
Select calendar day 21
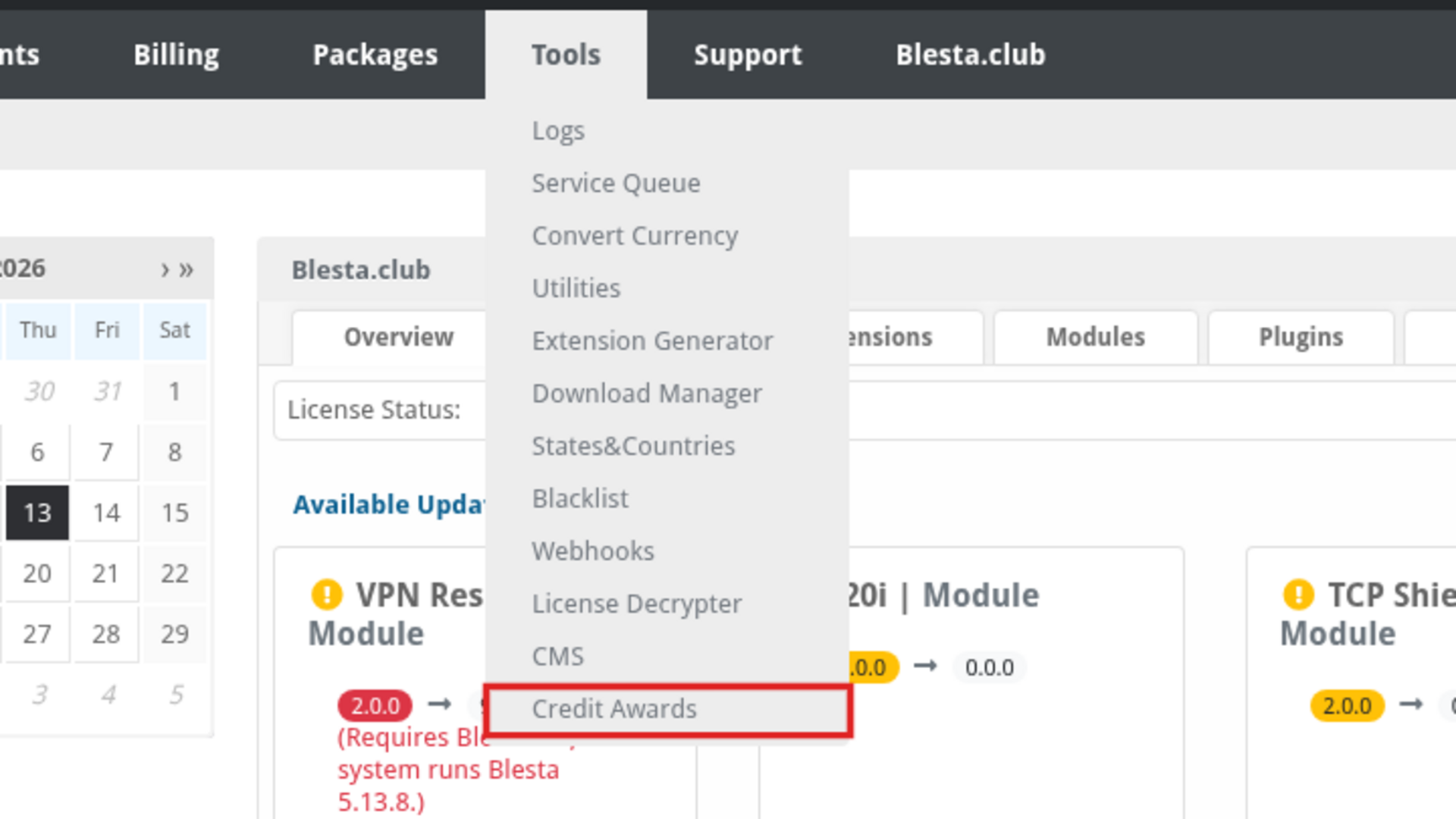tap(106, 573)
